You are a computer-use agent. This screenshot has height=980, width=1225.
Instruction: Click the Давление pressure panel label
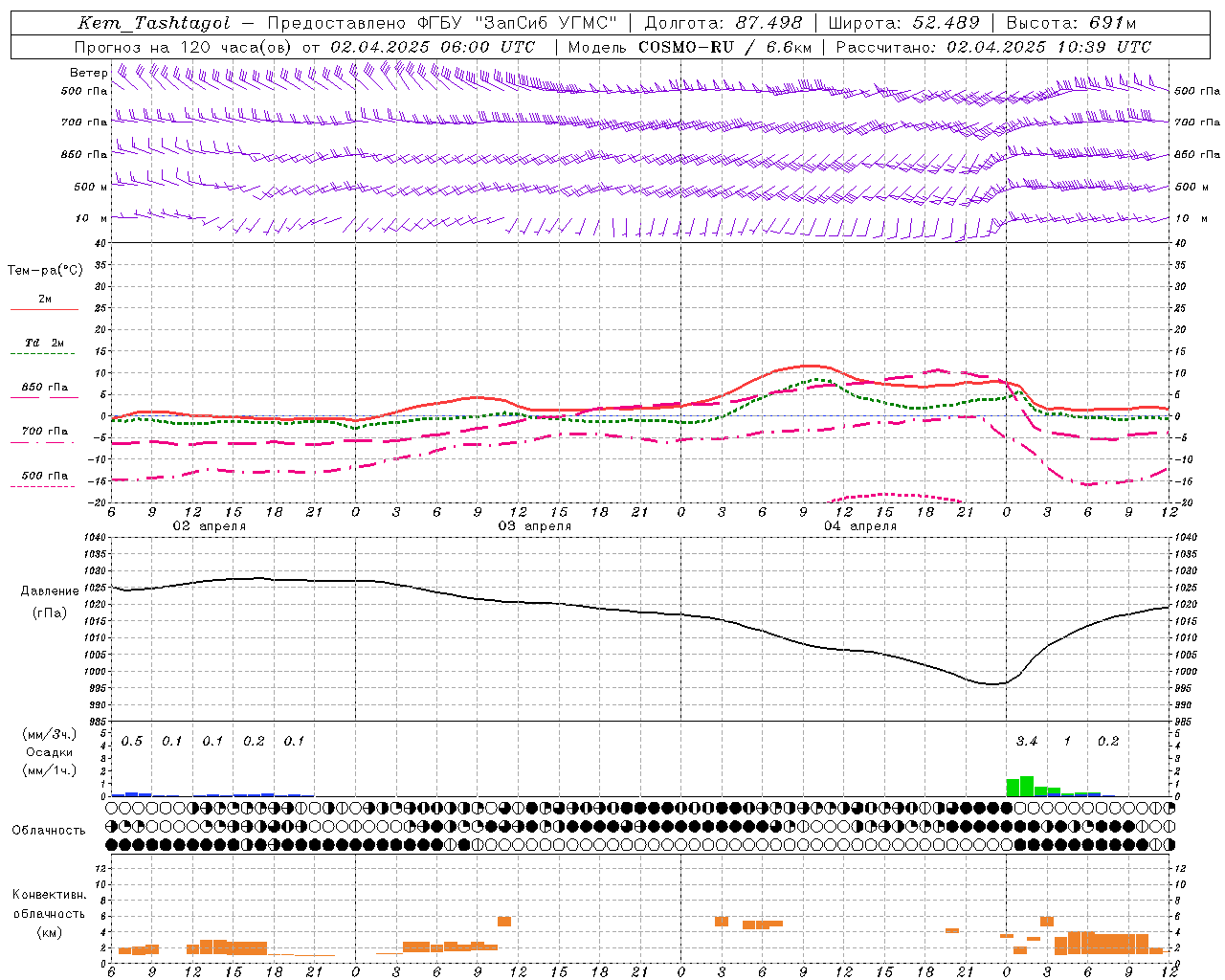[x=50, y=591]
